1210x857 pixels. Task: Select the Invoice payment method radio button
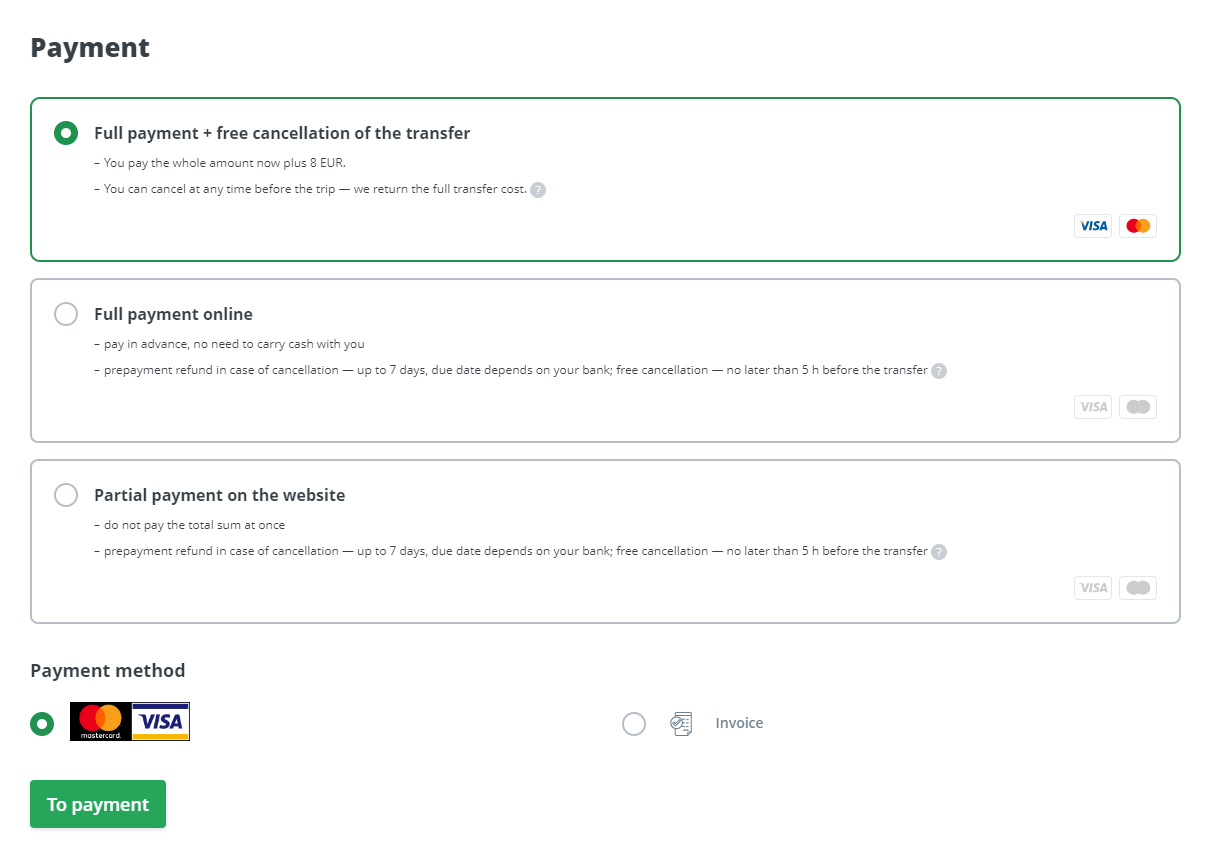pos(634,723)
